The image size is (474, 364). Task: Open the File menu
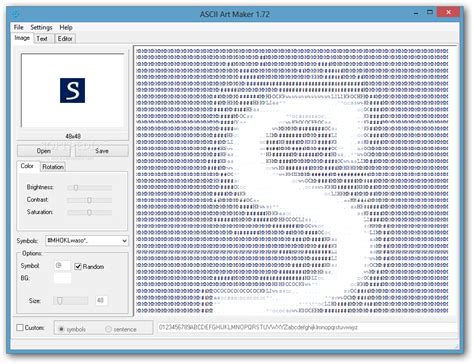point(19,27)
